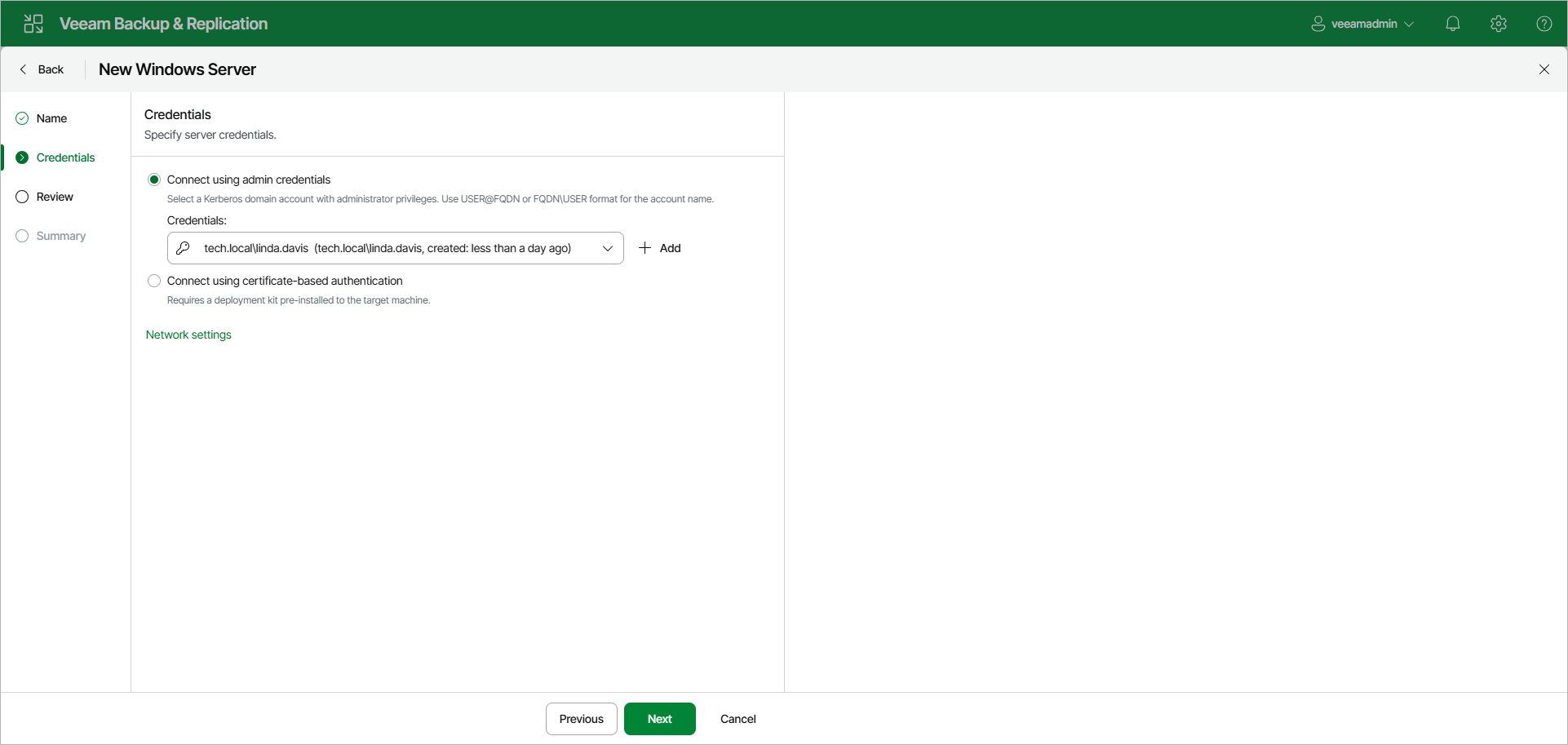Choose Connect using certificate-based authentication
Viewport: 1568px width, 745px height.
click(x=154, y=281)
